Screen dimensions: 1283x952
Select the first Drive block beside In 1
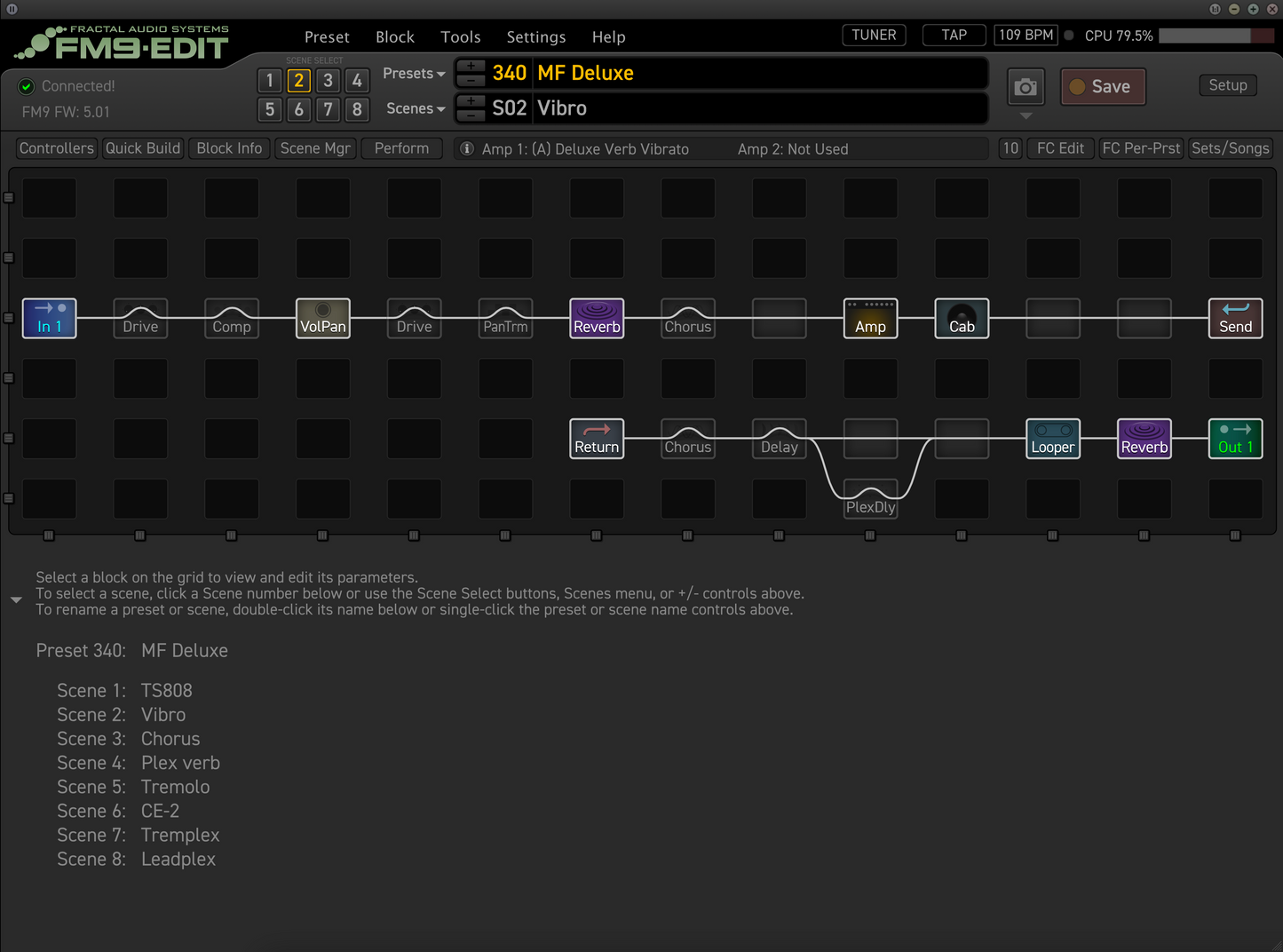[x=140, y=318]
